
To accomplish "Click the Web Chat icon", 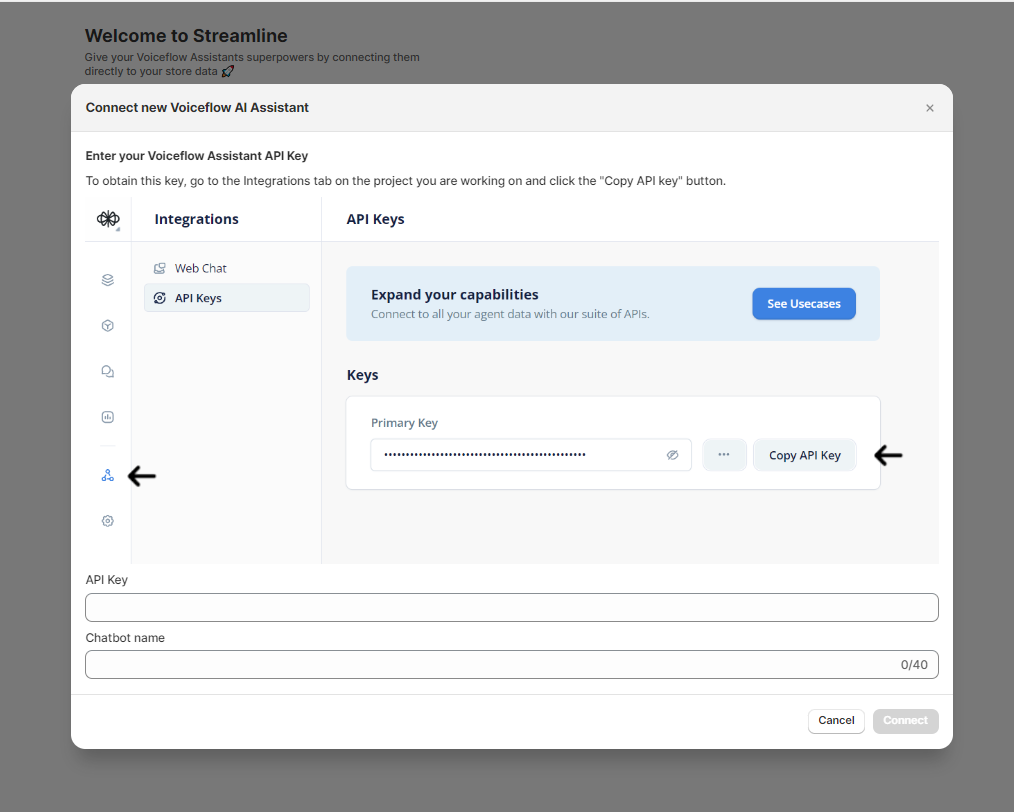I will tap(160, 268).
